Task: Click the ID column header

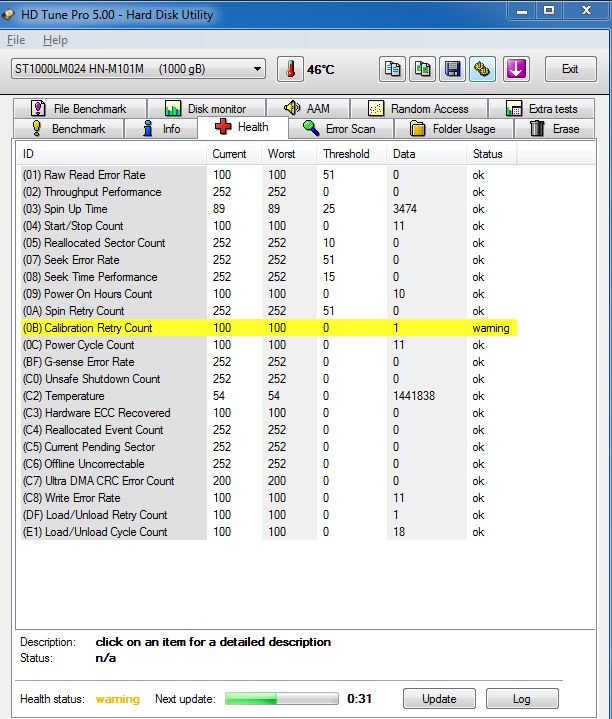Action: point(111,154)
